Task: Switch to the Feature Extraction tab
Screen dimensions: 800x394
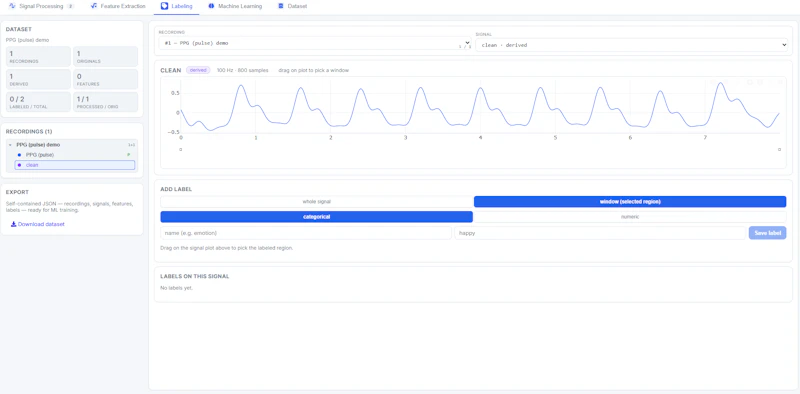Action: (x=117, y=7)
